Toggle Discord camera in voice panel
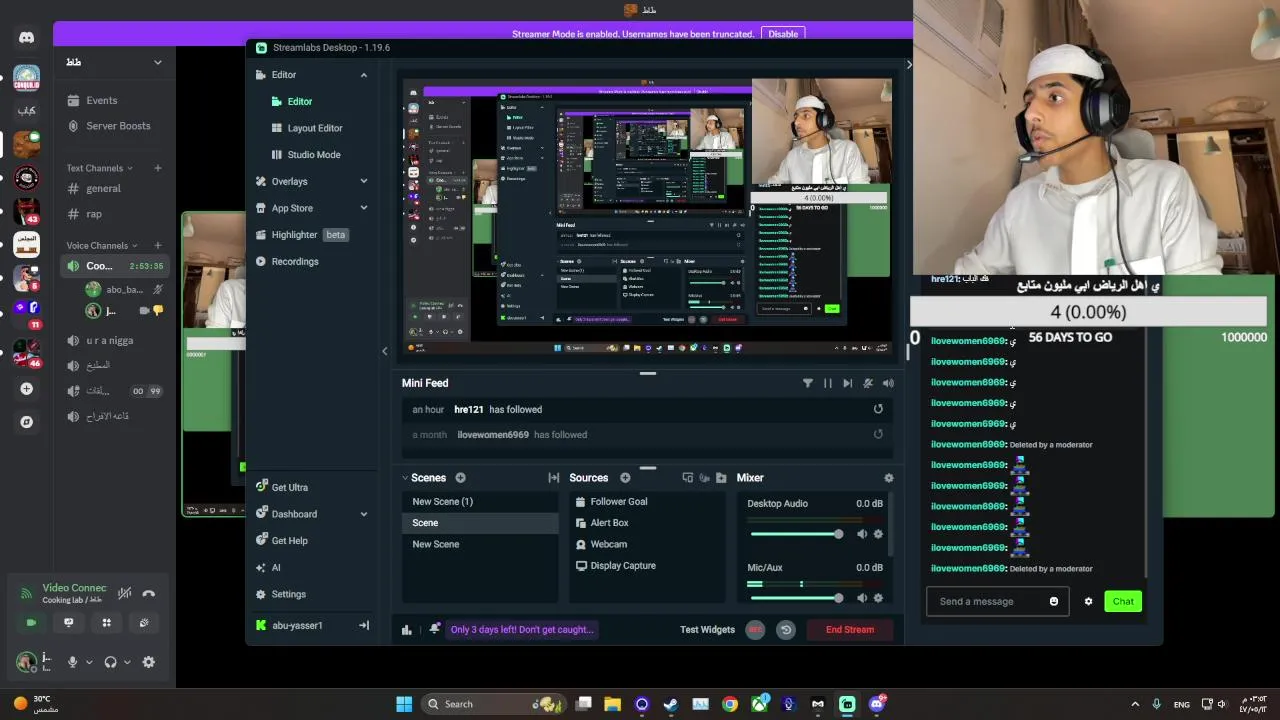Image resolution: width=1280 pixels, height=720 pixels. [x=31, y=622]
